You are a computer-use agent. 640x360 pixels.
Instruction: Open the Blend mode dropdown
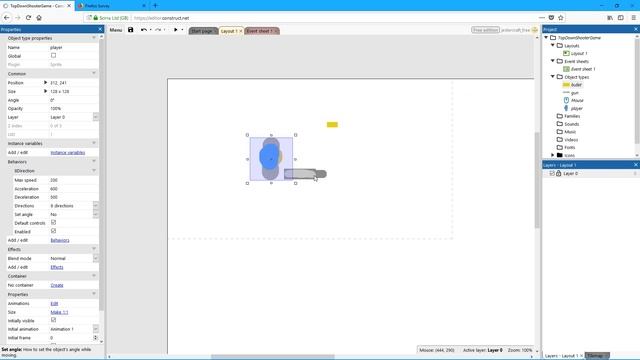96,258
